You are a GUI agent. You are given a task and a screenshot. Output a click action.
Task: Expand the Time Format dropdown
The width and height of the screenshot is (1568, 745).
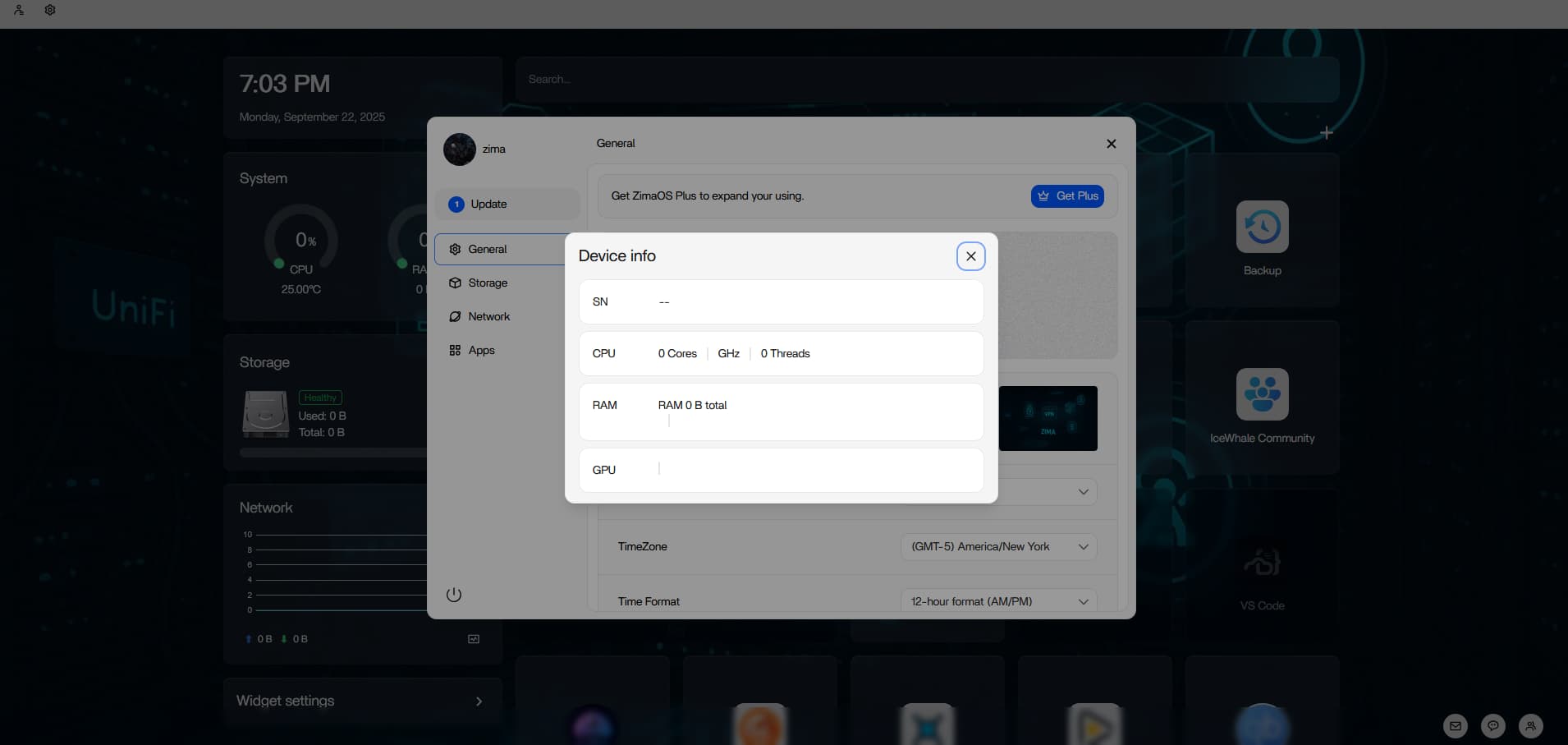(998, 601)
